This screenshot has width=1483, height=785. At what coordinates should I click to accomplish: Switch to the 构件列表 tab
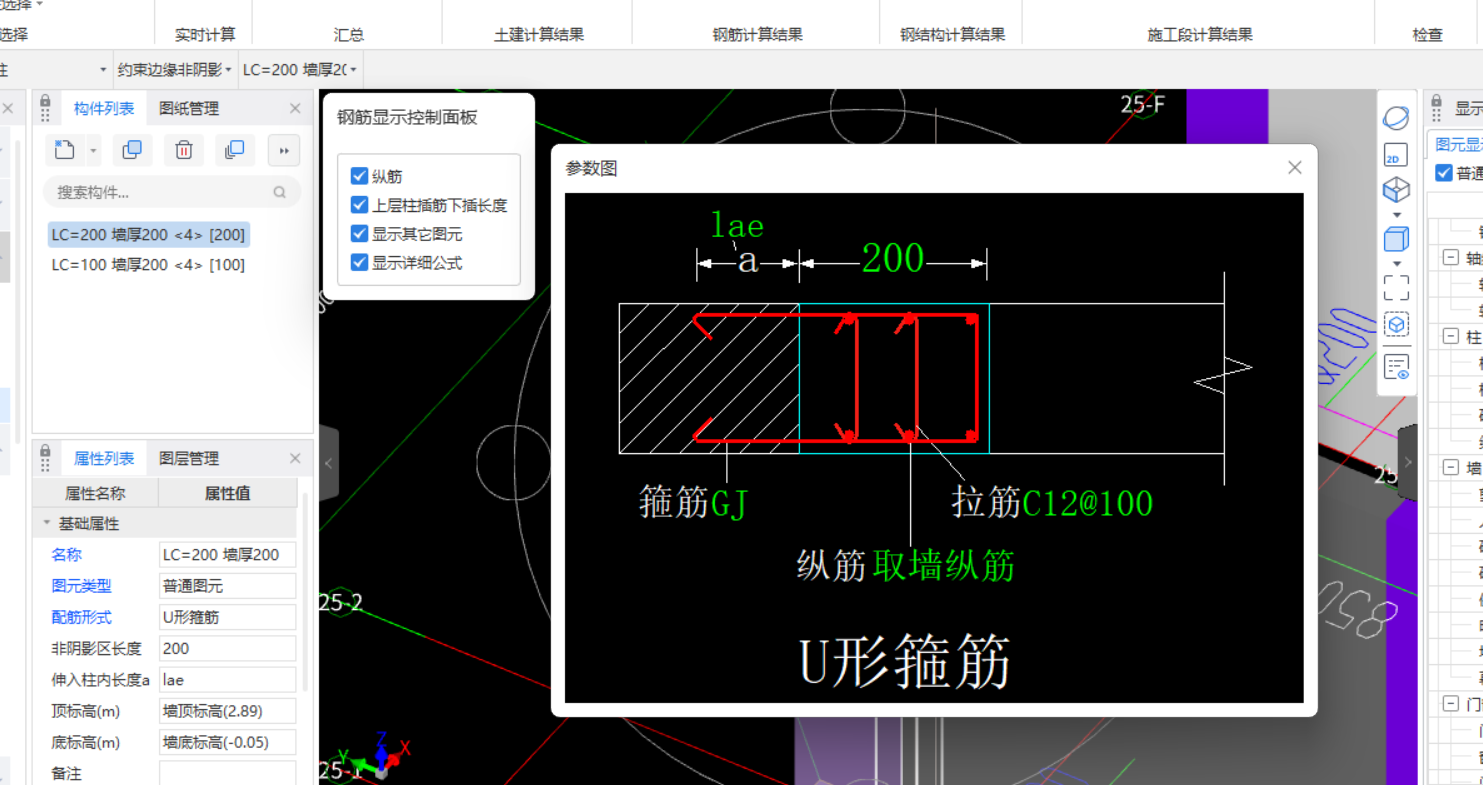(x=104, y=108)
